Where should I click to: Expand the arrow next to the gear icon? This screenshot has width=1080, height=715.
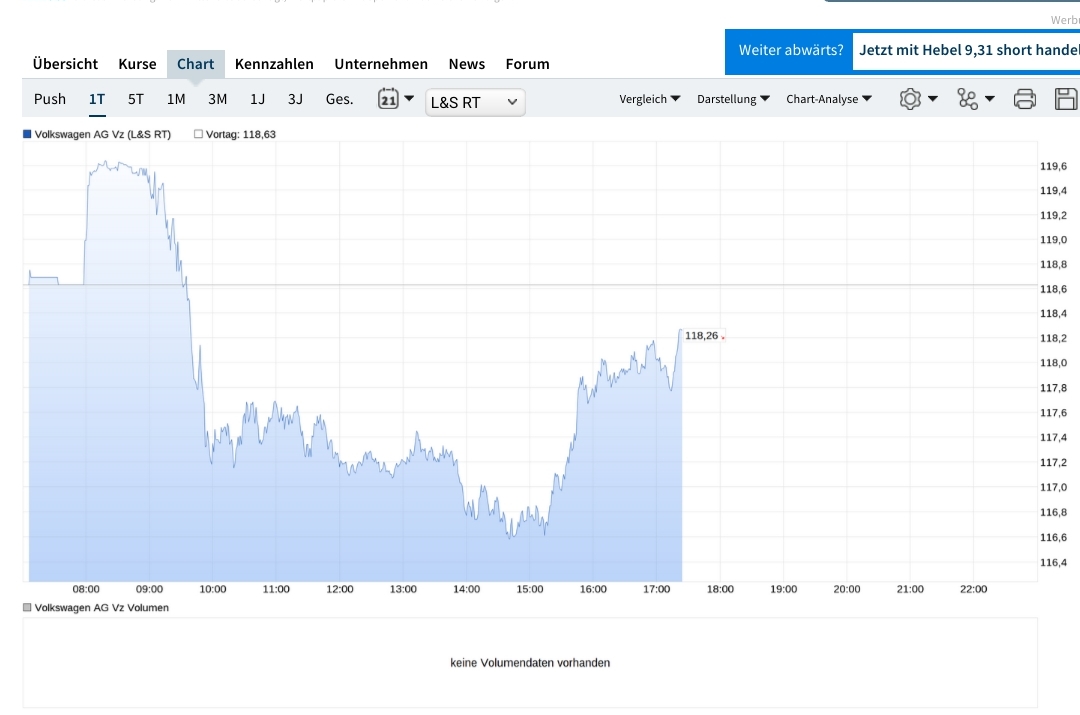tap(933, 99)
